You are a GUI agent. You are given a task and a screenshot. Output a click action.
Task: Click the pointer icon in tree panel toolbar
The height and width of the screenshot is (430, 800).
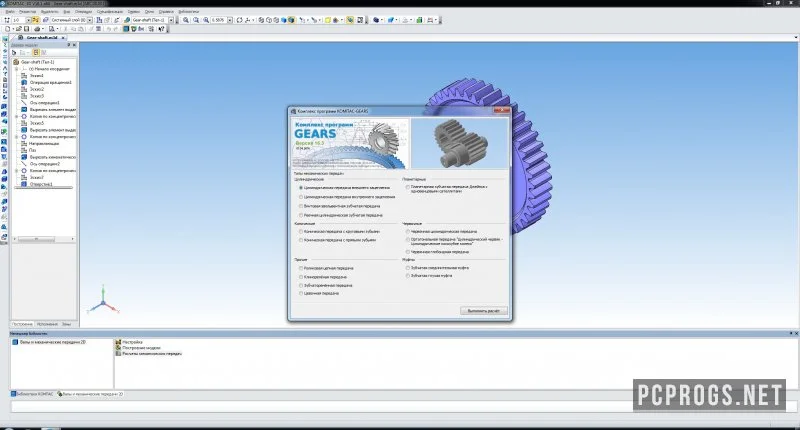point(14,53)
